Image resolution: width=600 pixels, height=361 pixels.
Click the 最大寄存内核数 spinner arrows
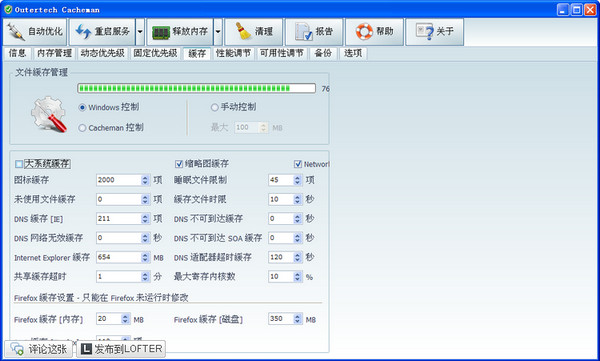pyautogui.click(x=298, y=276)
